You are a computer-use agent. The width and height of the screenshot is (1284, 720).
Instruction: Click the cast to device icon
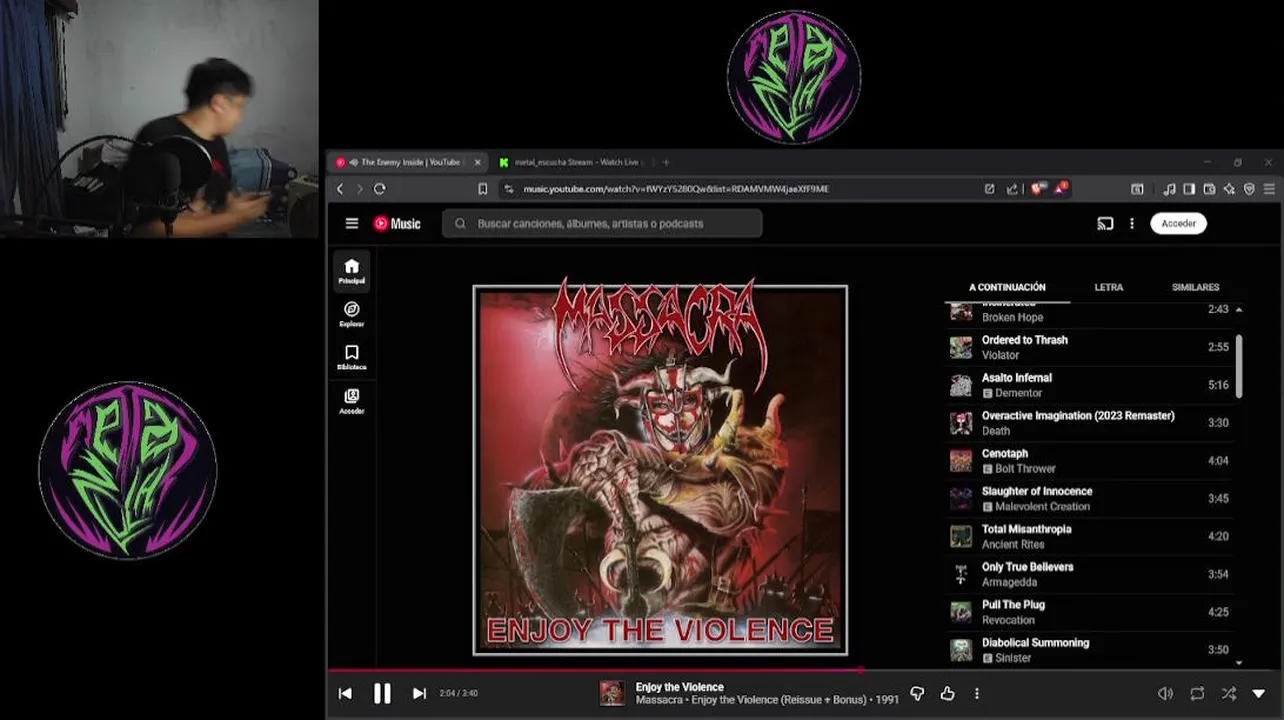pyautogui.click(x=1105, y=224)
